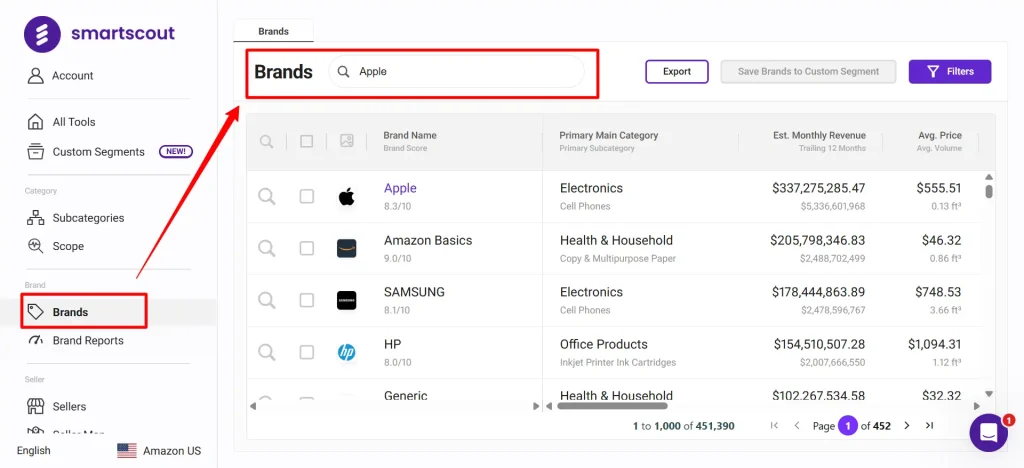Screen dimensions: 1024x468
Task: Click the Export button
Action: [677, 72]
